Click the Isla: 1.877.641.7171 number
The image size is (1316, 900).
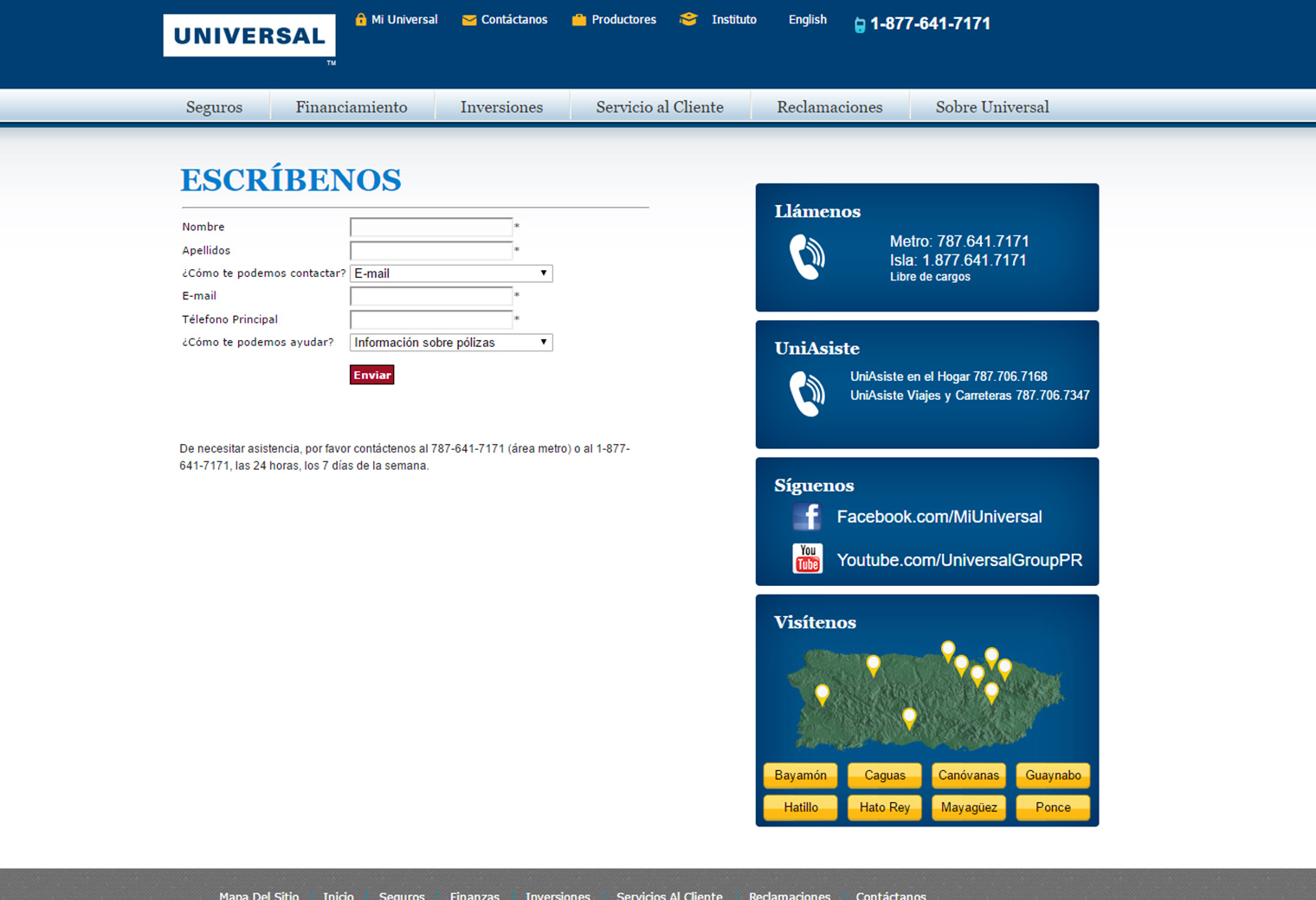pyautogui.click(x=958, y=260)
